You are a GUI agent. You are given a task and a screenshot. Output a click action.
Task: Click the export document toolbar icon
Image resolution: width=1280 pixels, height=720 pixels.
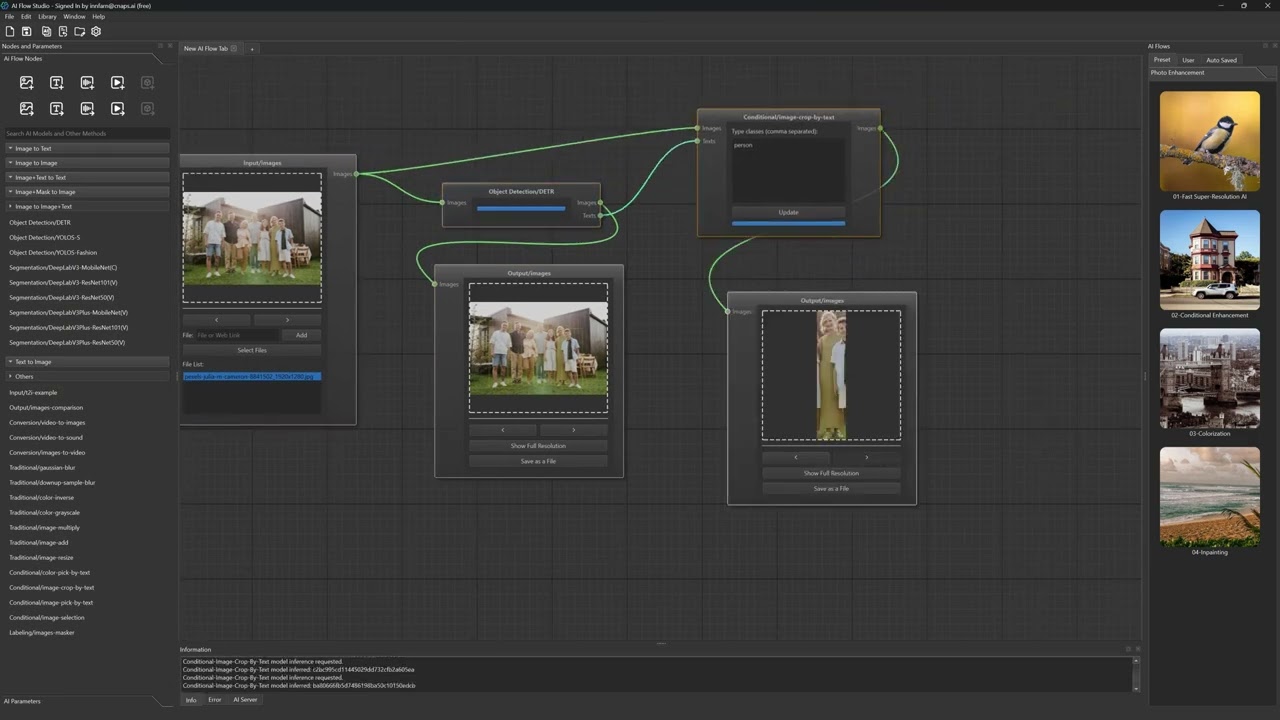(x=62, y=31)
